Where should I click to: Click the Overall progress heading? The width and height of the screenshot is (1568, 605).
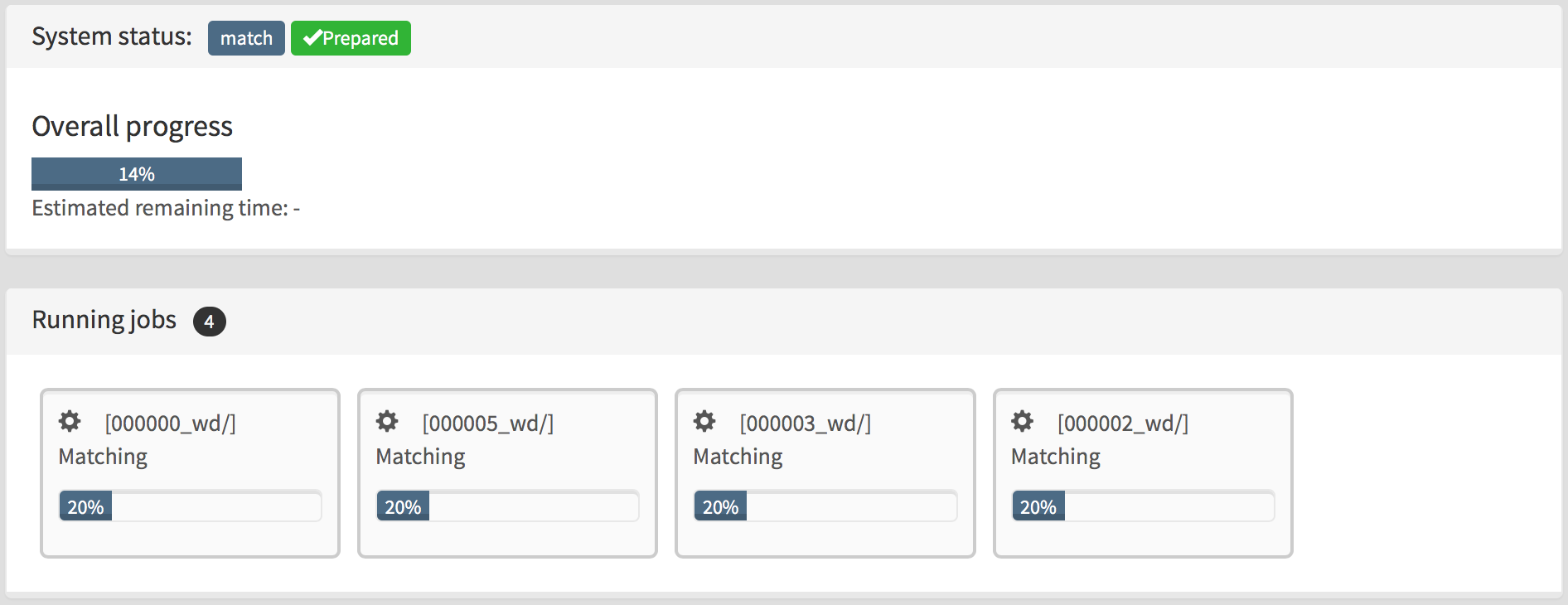(x=133, y=126)
